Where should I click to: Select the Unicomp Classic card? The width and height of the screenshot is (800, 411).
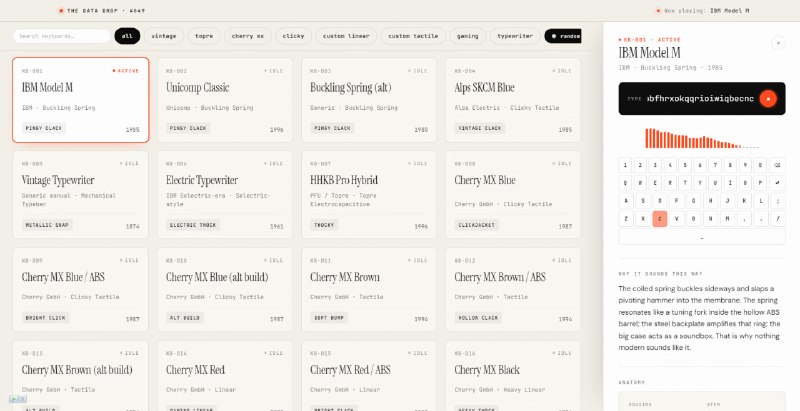tap(225, 100)
